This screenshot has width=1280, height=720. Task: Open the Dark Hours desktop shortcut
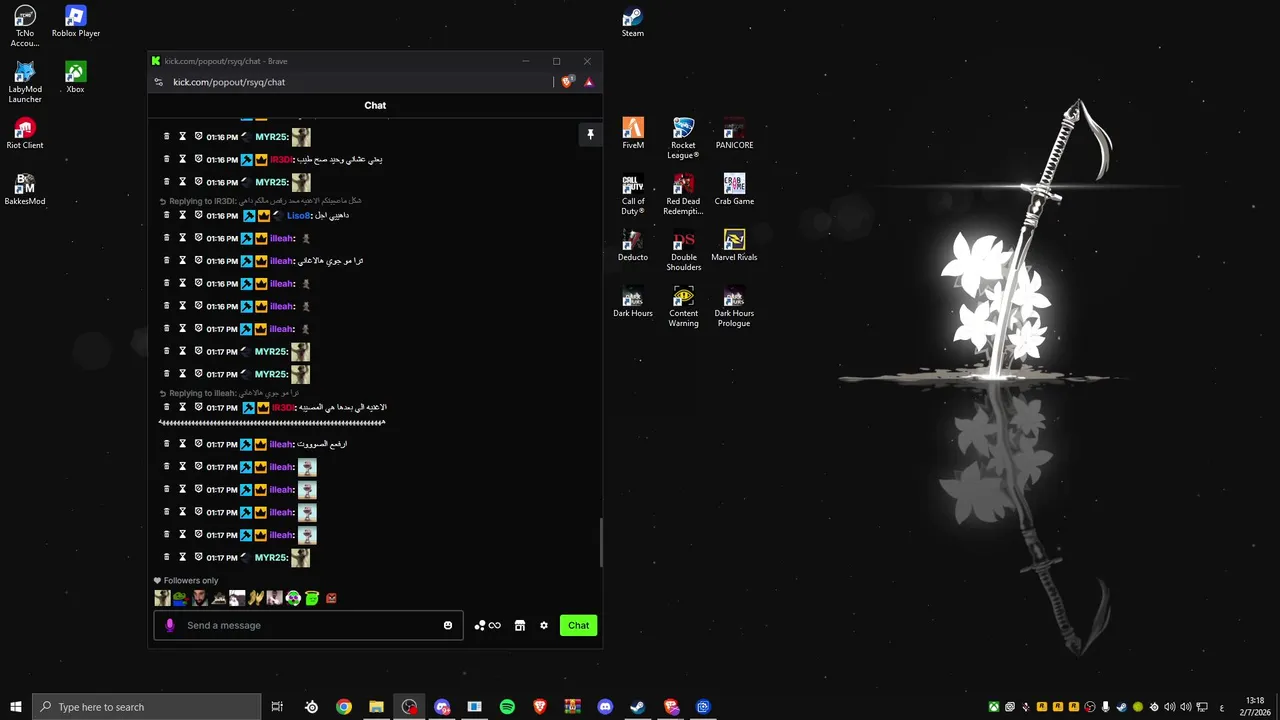pos(633,302)
